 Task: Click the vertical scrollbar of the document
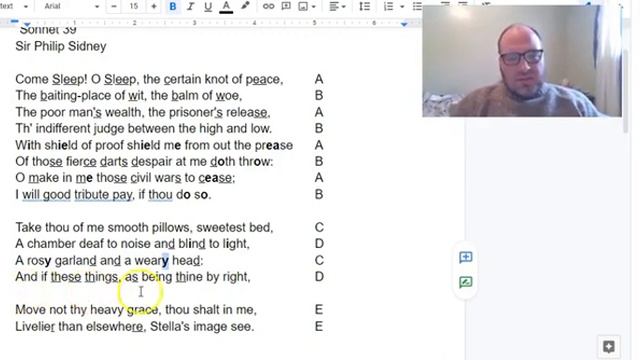tap(626, 92)
